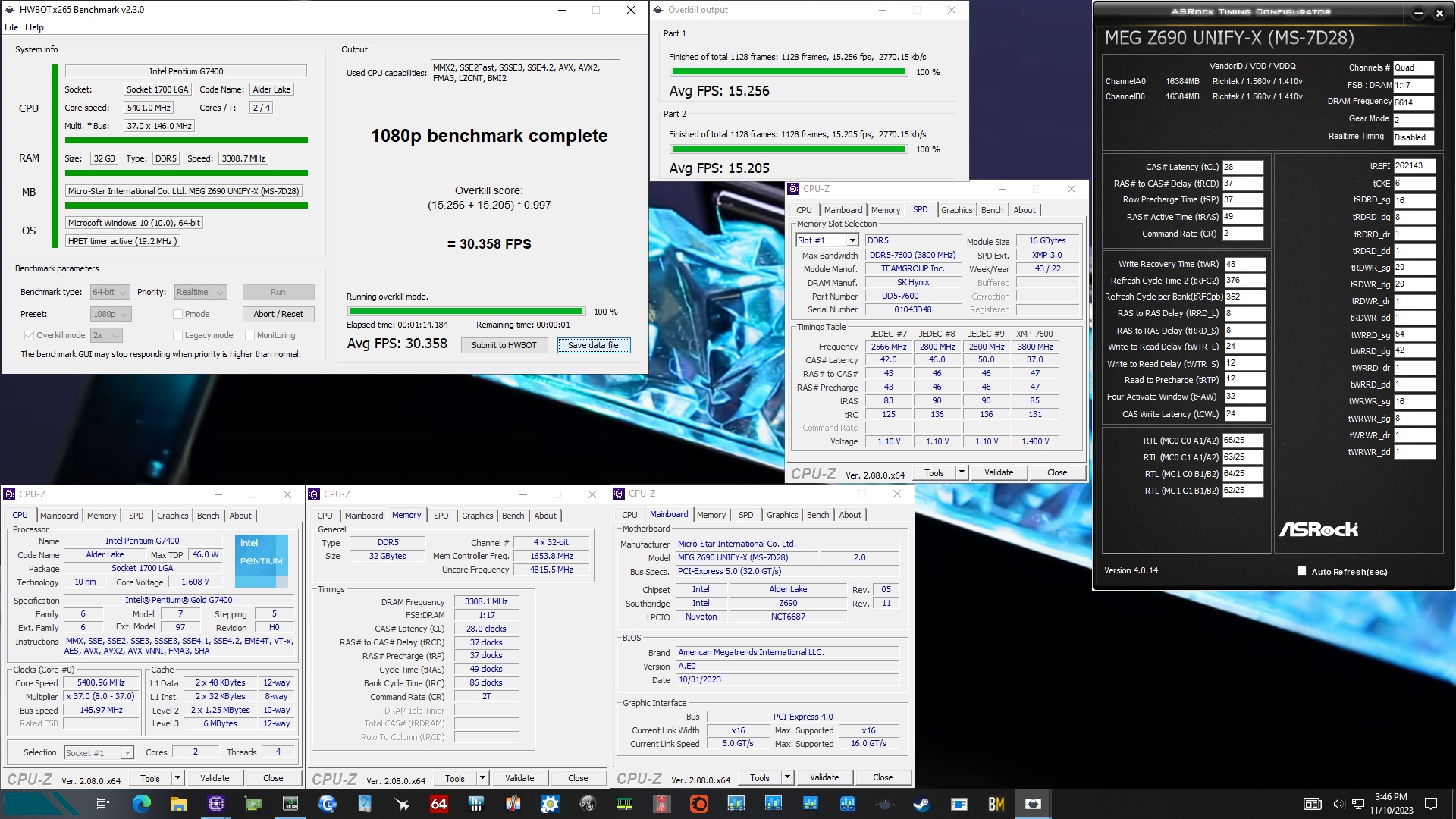Viewport: 1456px width, 819px height.
Task: Click the green memory stick taskbar icon
Action: pos(624,804)
